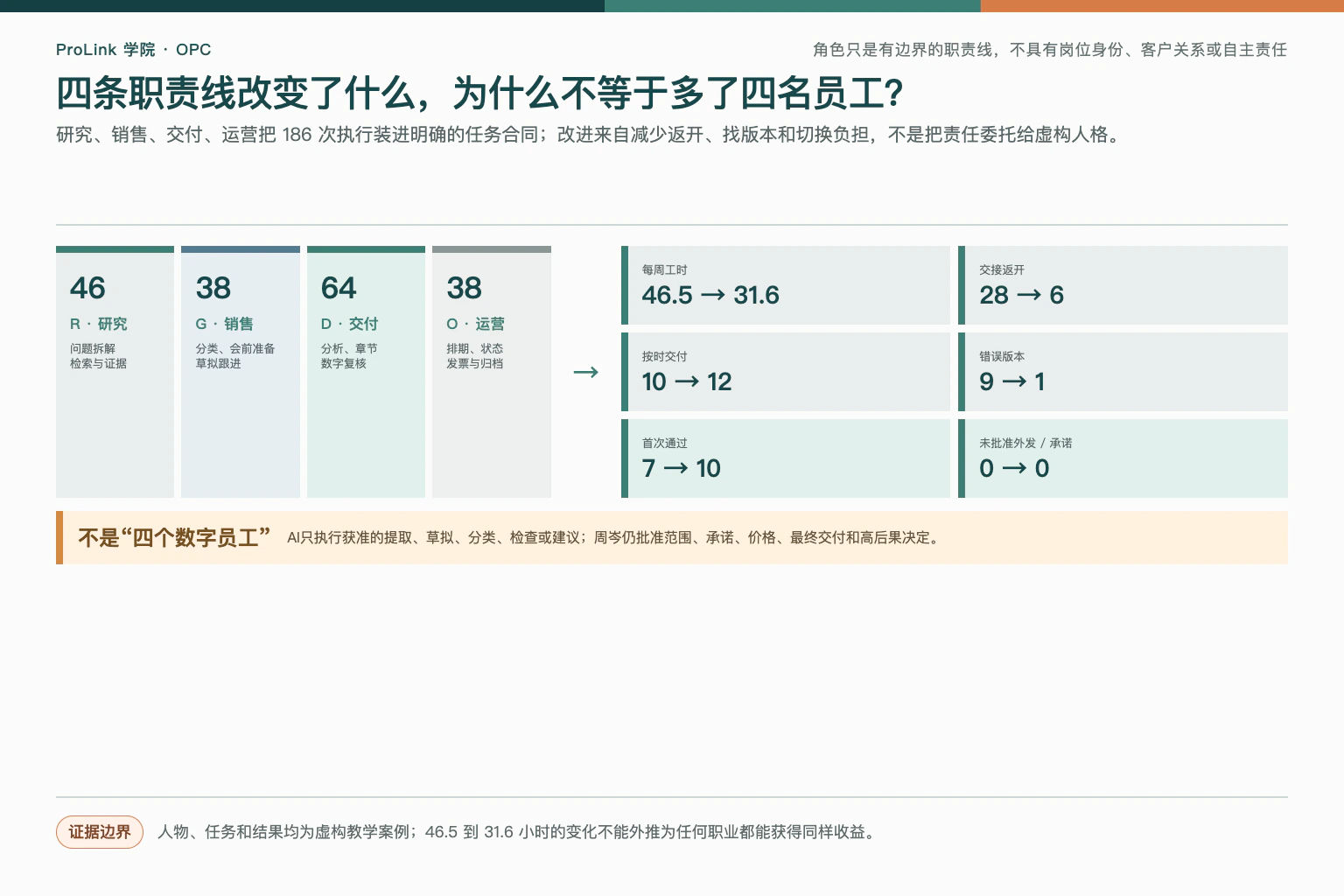Viewport: 1344px width, 896px height.
Task: Click the value '46.5 → 31.6'
Action: (710, 296)
